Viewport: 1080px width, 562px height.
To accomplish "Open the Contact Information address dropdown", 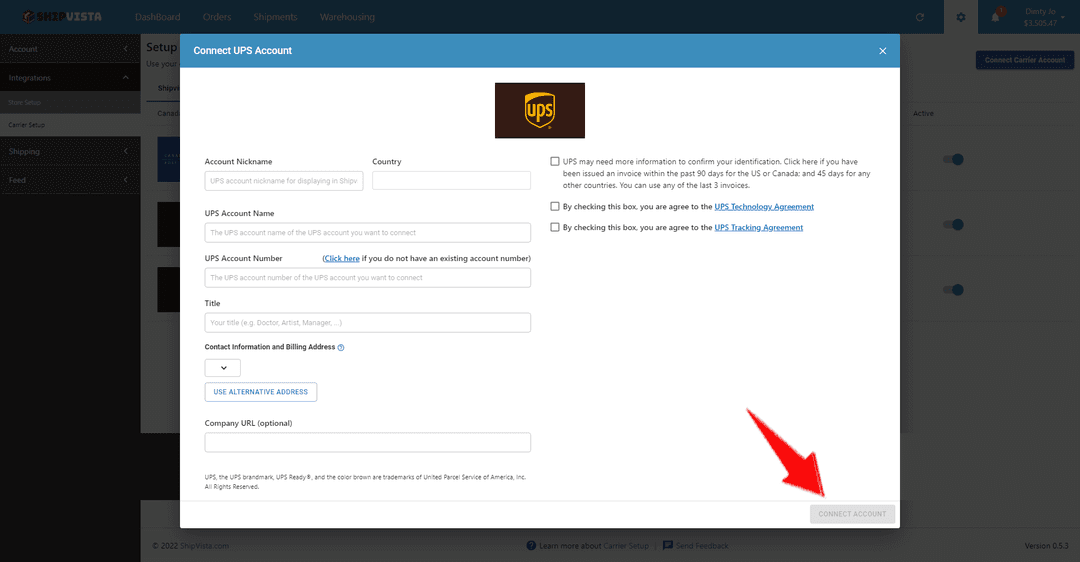I will point(222,368).
